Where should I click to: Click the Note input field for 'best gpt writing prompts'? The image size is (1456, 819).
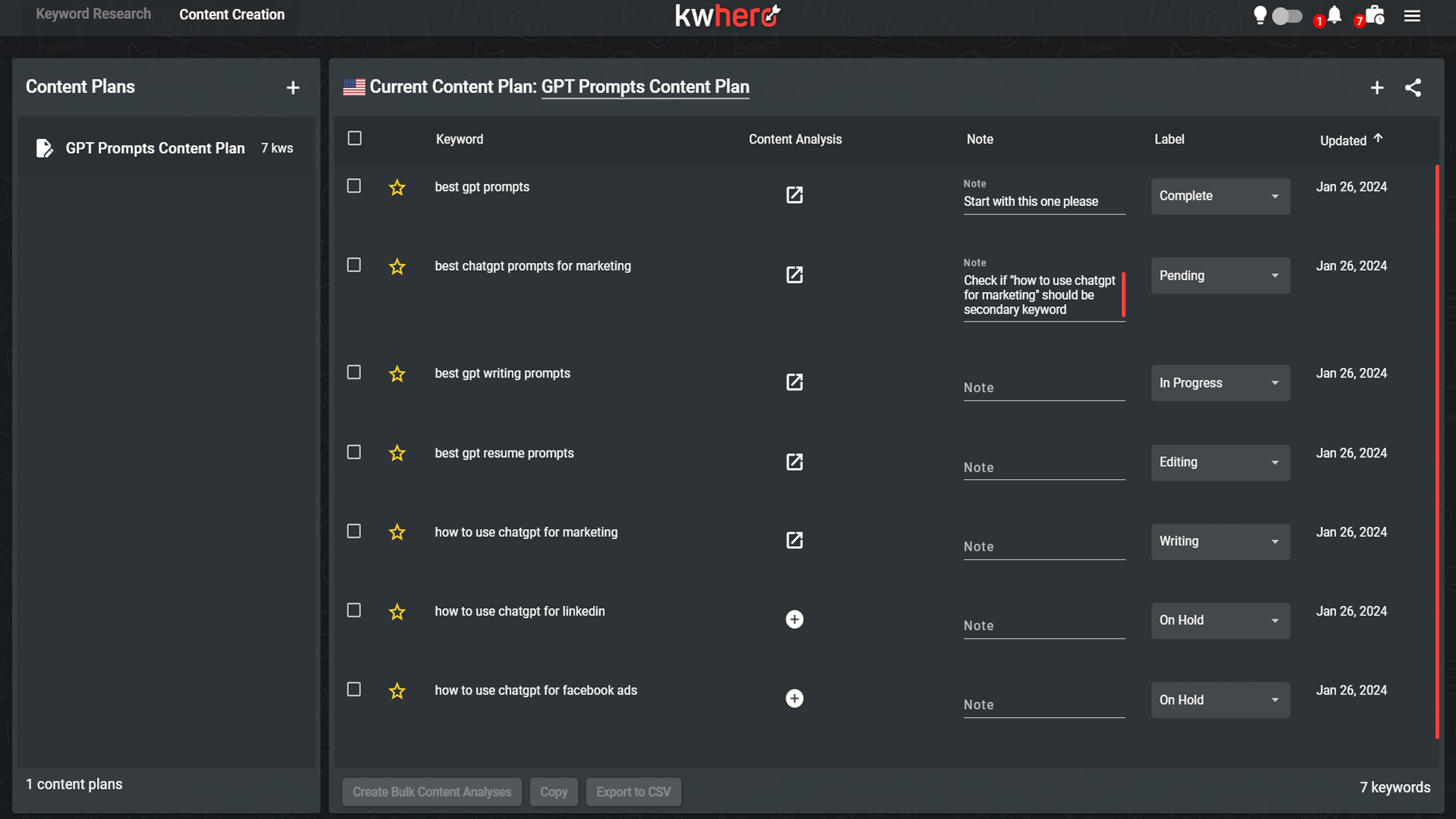(x=1043, y=387)
